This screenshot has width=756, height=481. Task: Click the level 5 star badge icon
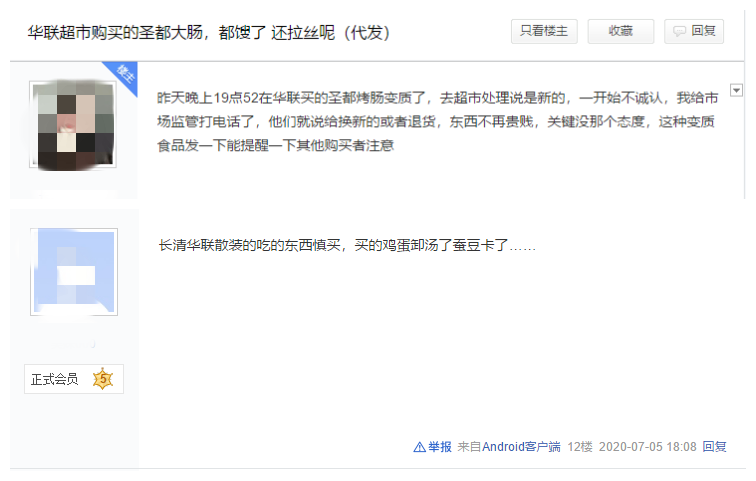[103, 379]
